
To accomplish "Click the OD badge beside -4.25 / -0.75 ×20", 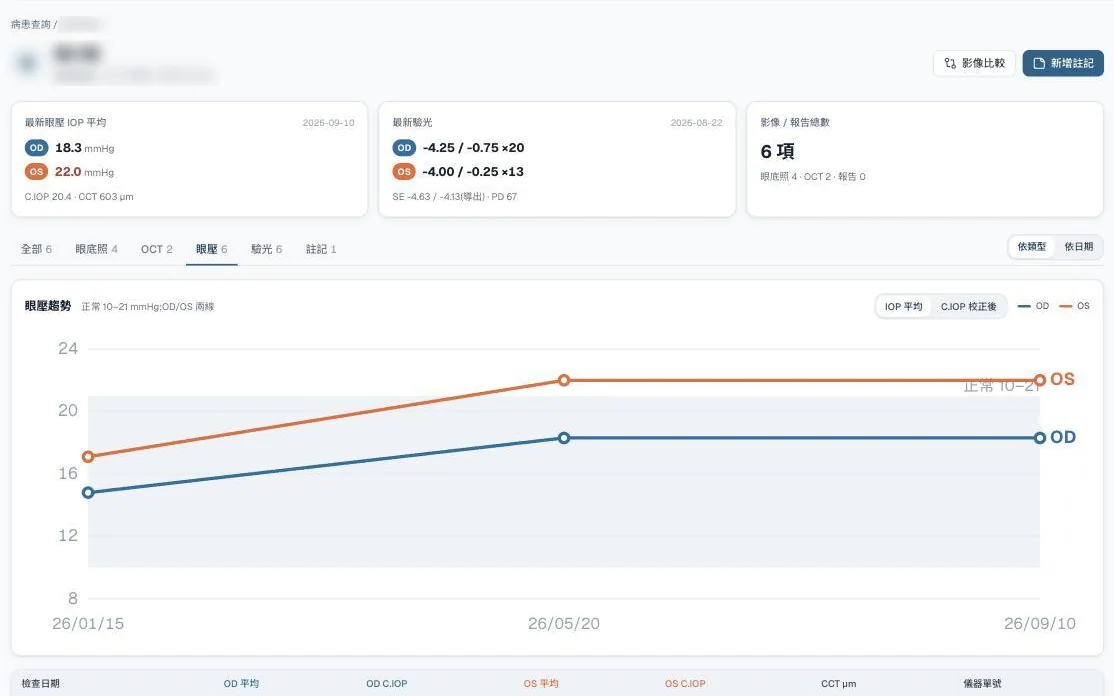I will (404, 148).
